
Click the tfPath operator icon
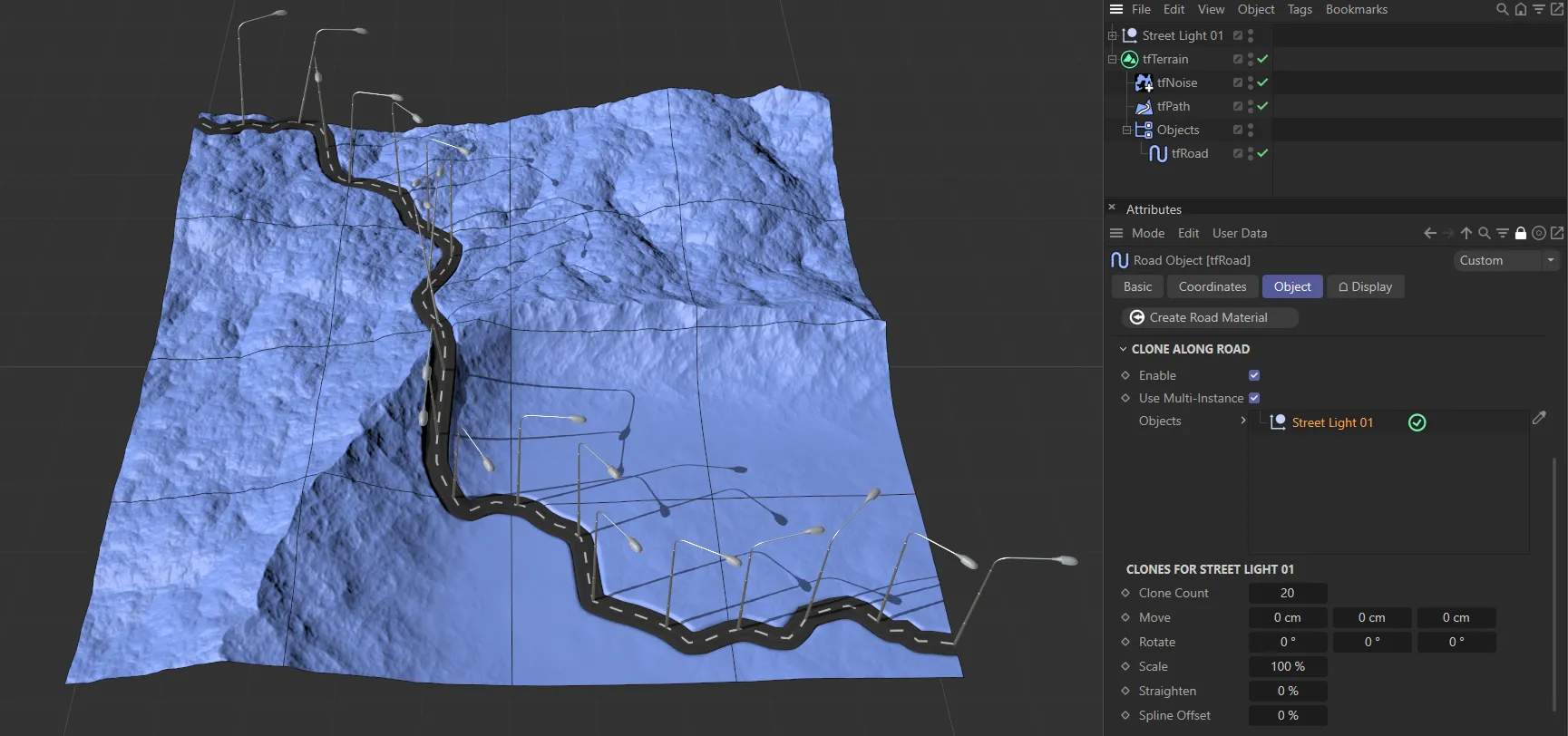tap(1144, 106)
